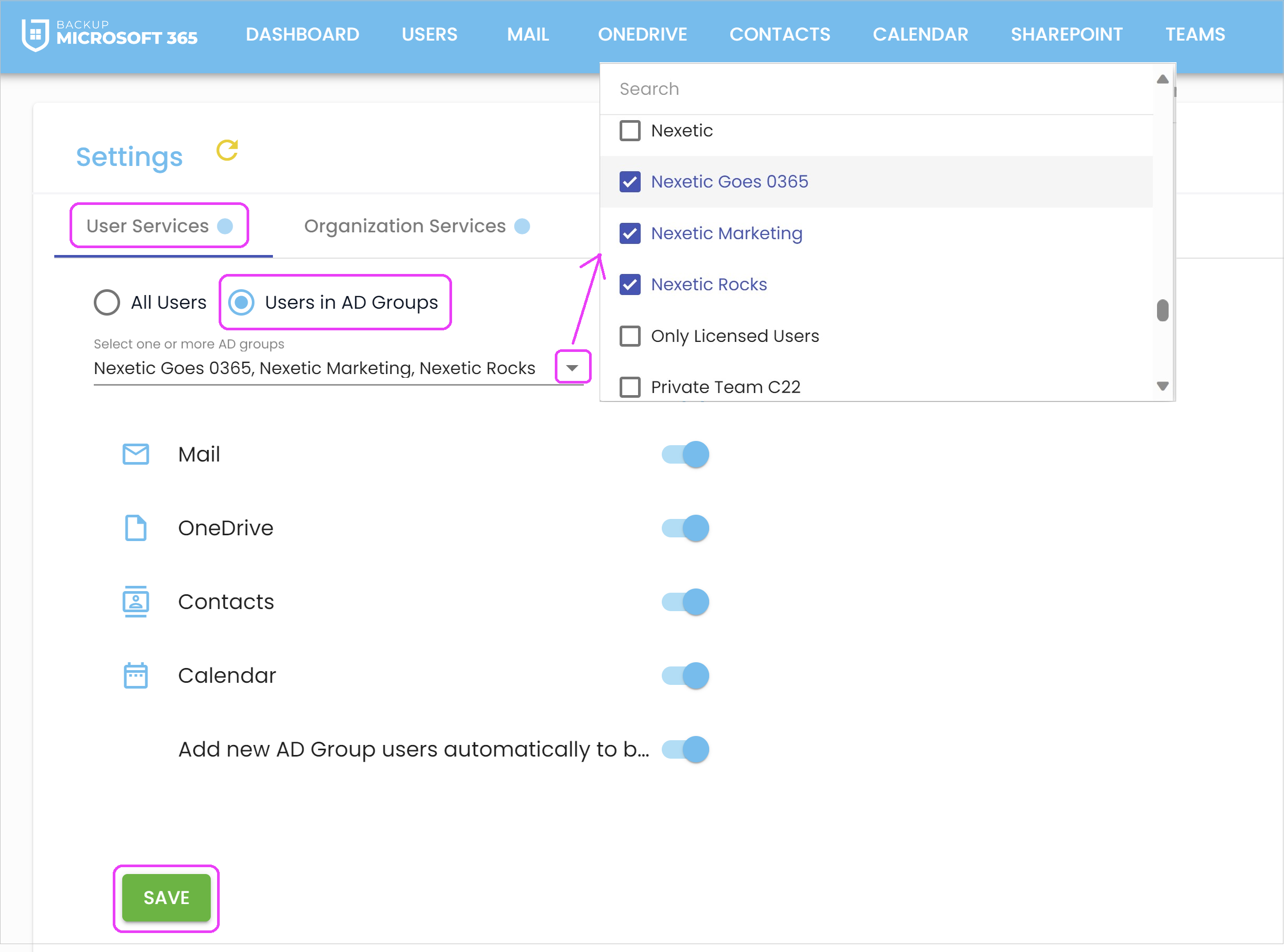Screen dimensions: 1284x952
Task: Click the Contacts person icon
Action: (x=136, y=602)
